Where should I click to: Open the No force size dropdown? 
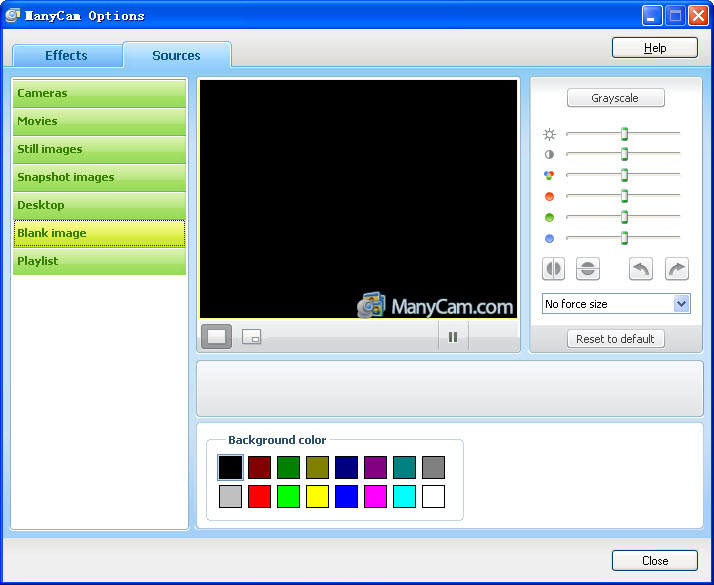pyautogui.click(x=616, y=304)
